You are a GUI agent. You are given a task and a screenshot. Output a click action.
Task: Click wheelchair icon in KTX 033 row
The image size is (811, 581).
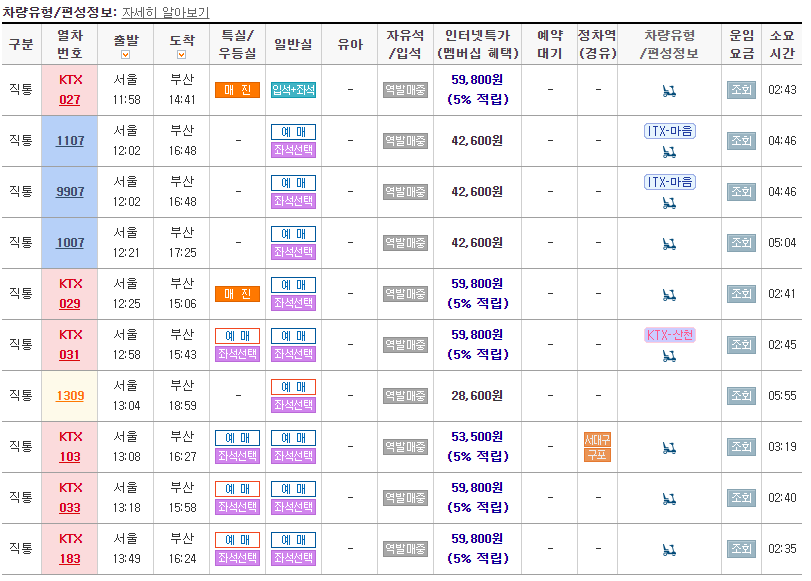[x=669, y=499]
